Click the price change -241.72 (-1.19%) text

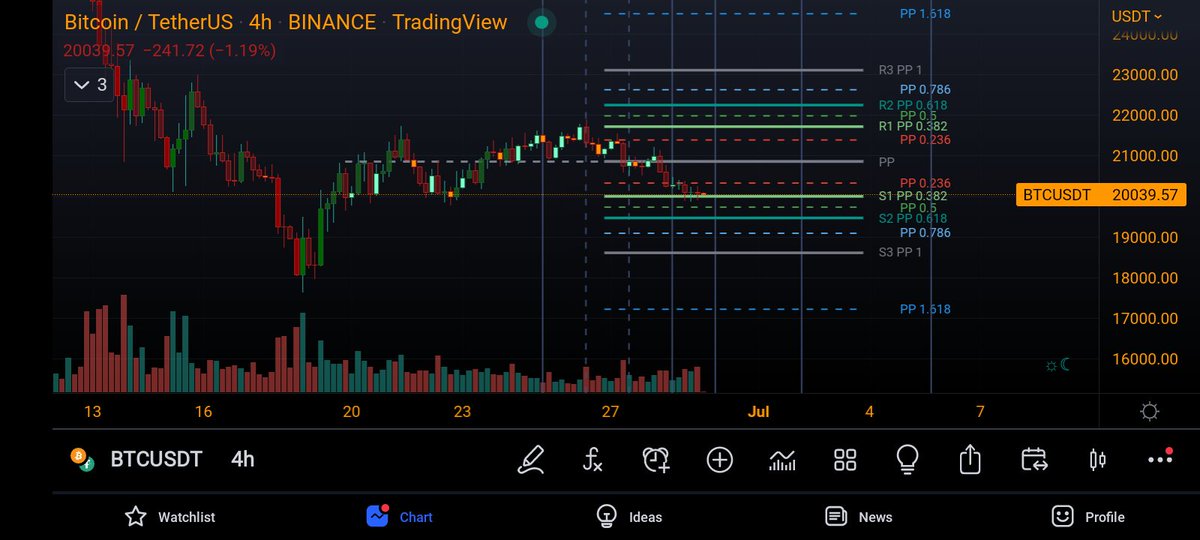point(210,50)
